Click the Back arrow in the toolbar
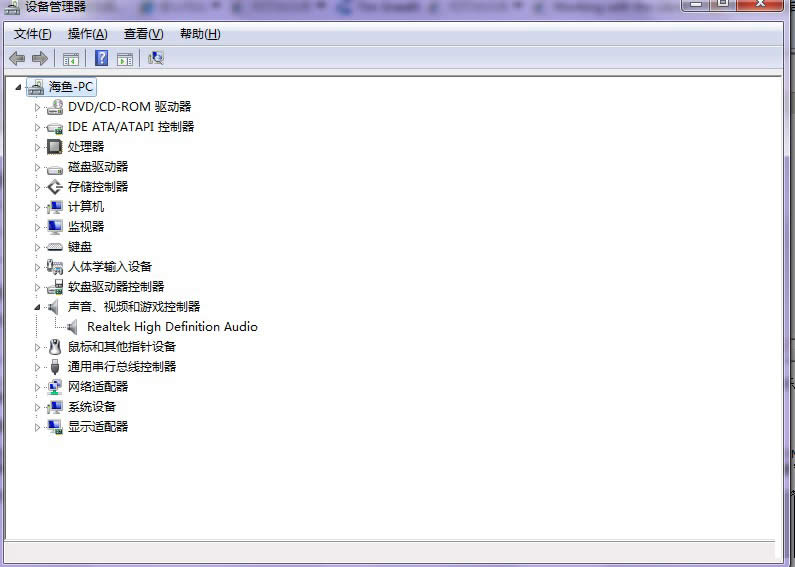 17,58
